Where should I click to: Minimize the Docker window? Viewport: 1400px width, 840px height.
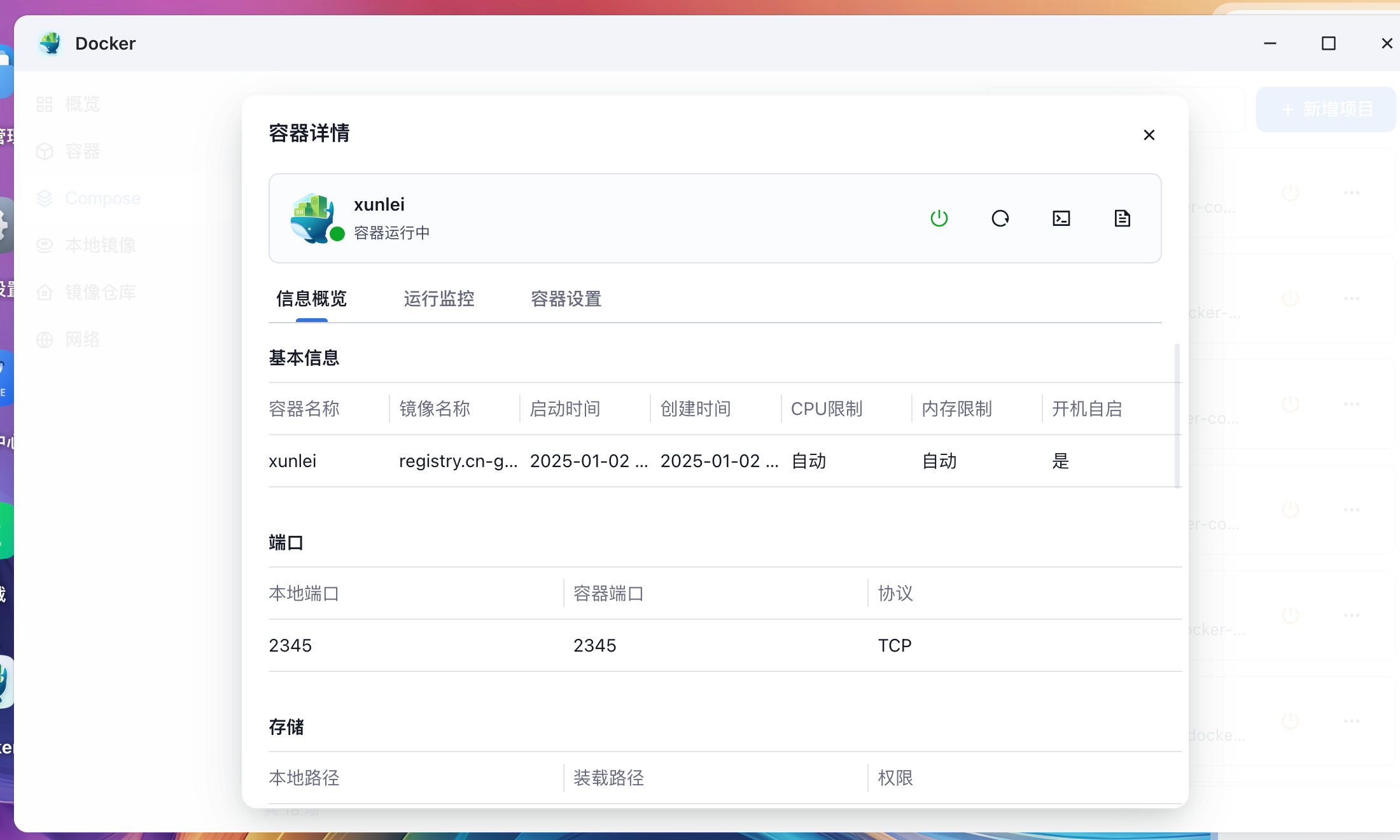(1270, 43)
